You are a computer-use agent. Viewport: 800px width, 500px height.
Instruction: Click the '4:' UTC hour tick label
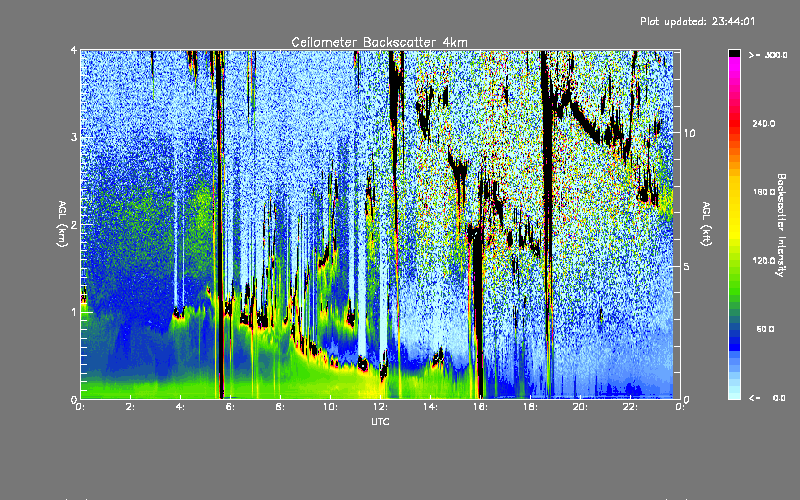click(180, 407)
